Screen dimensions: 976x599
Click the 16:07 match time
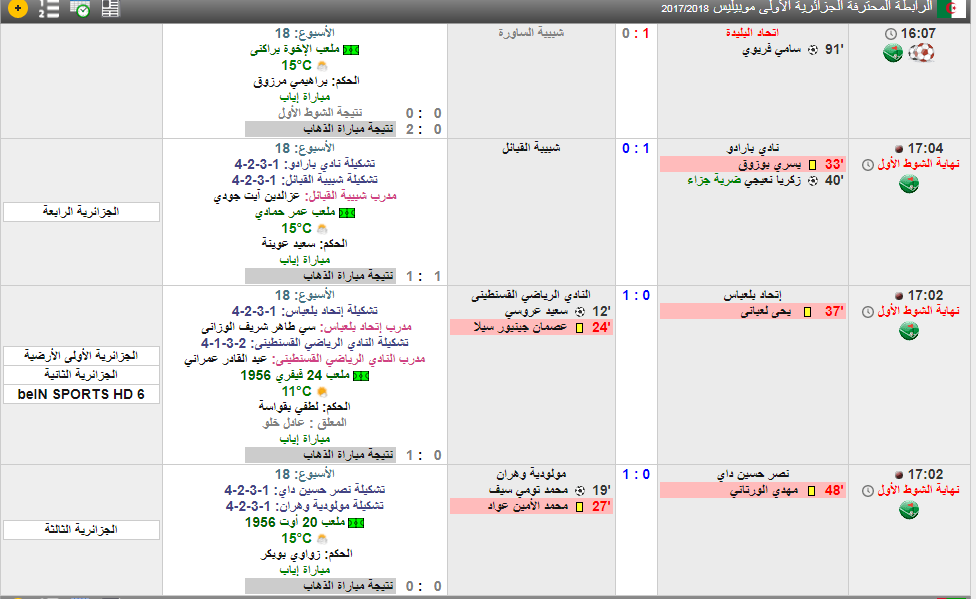click(918, 34)
